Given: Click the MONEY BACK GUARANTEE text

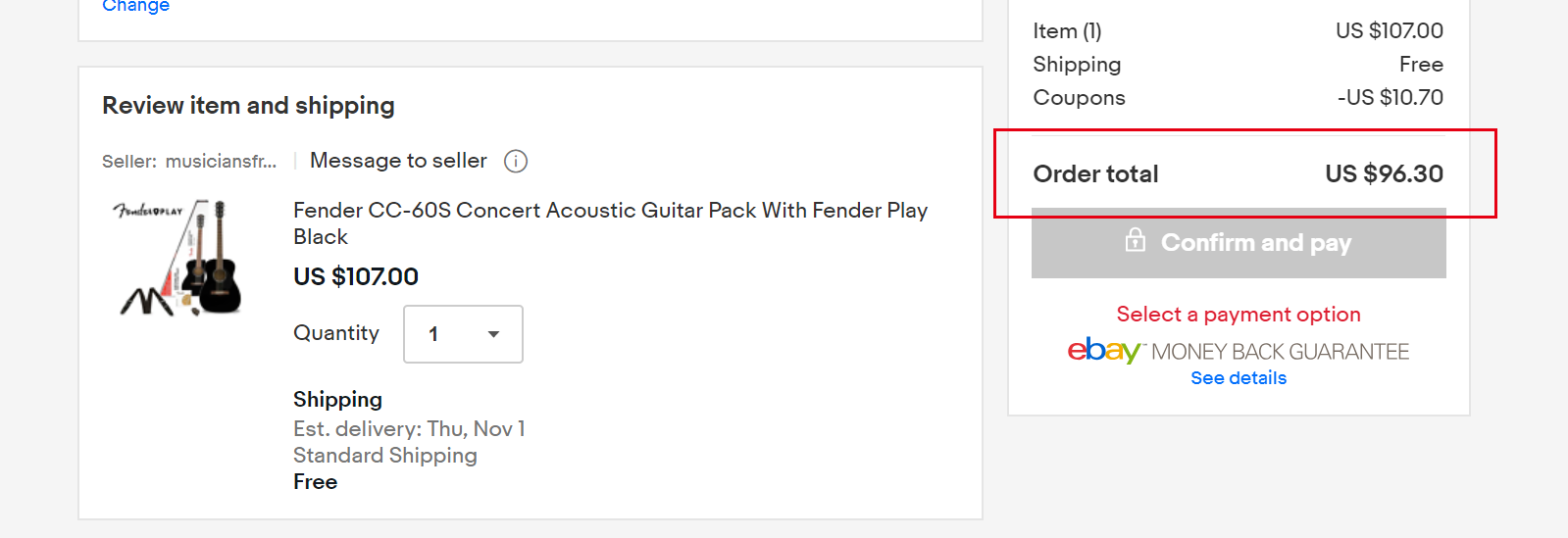Looking at the screenshot, I should pos(1280,352).
